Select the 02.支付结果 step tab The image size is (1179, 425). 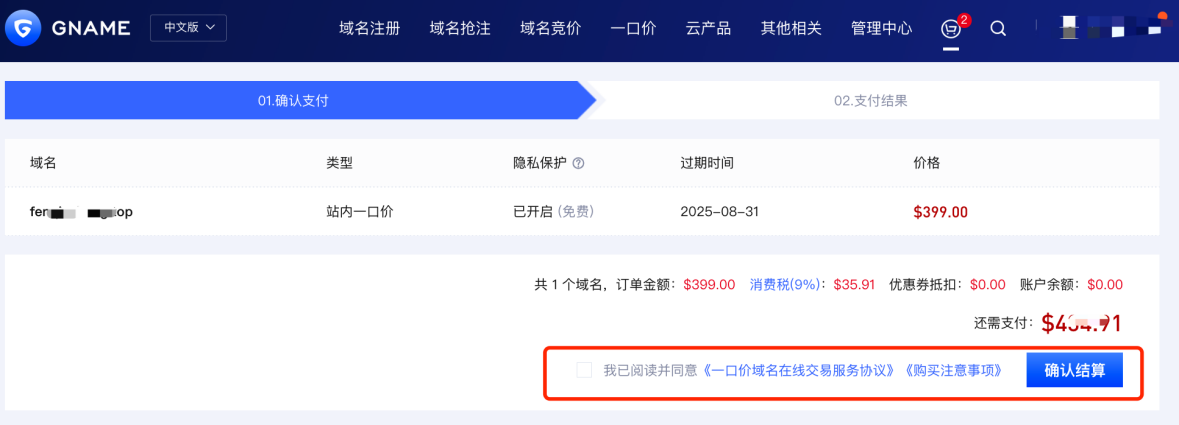coord(875,100)
